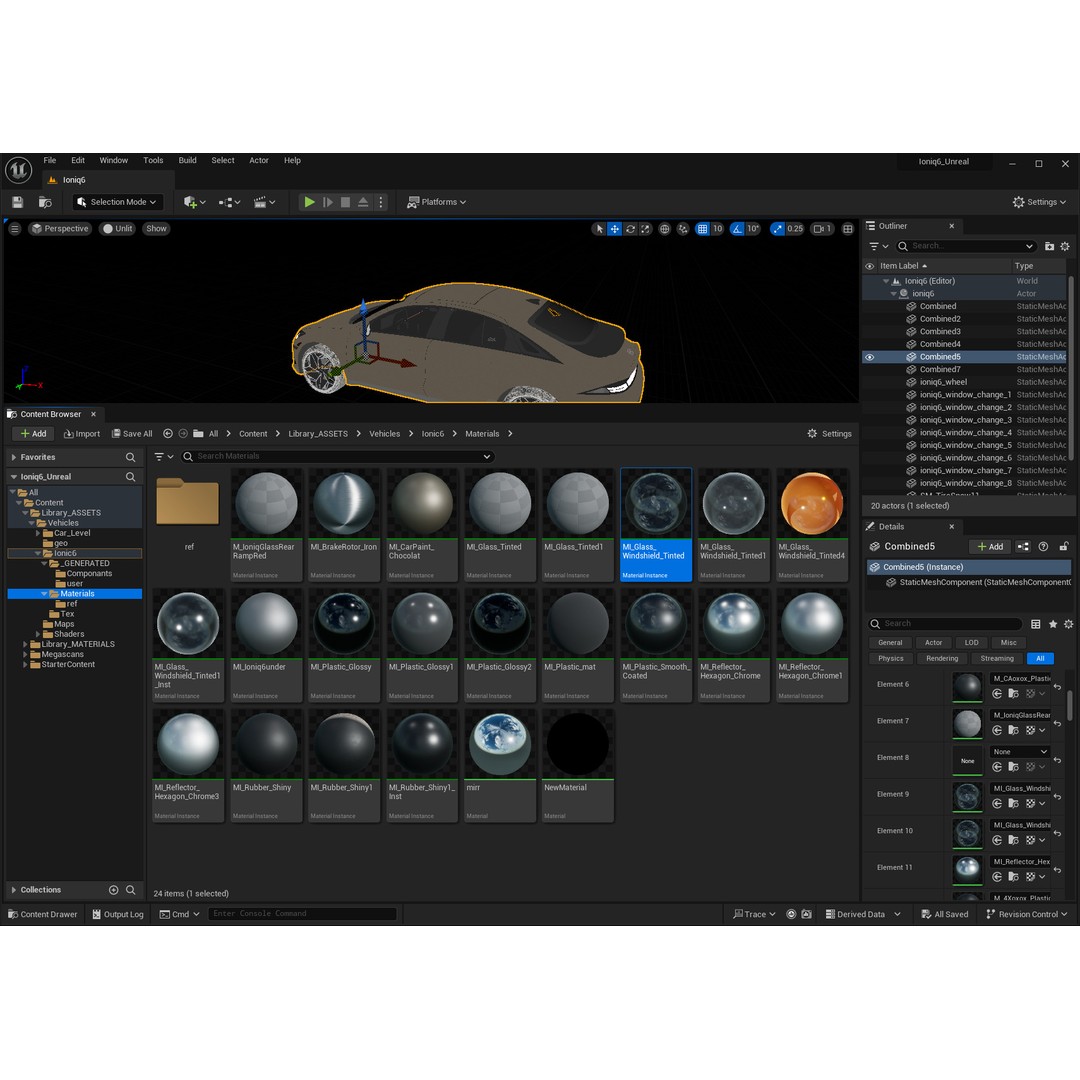The width and height of the screenshot is (1080, 1080).
Task: Open camera speed setting
Action: pos(822,229)
